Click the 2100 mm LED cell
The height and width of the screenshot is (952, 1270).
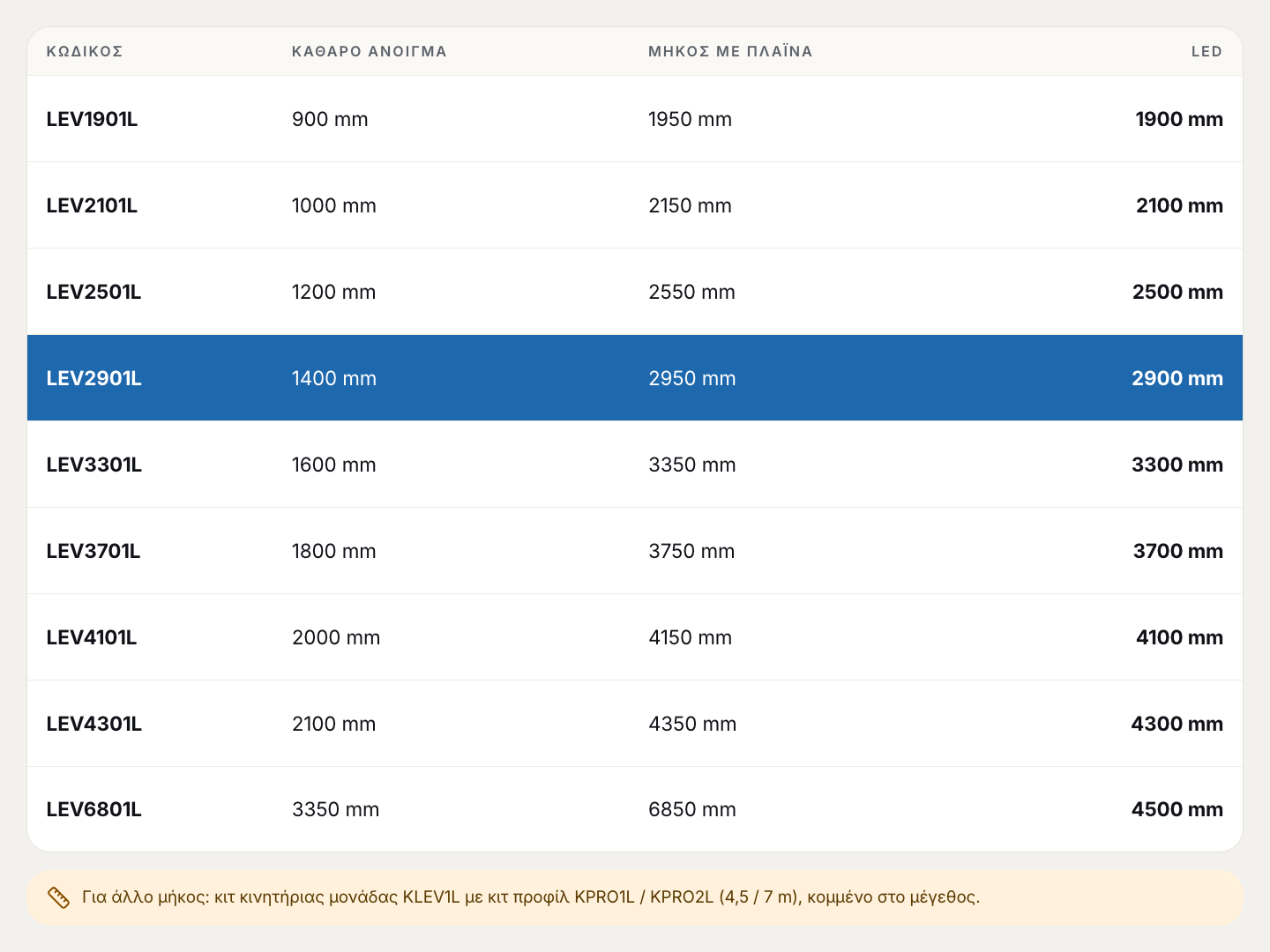pos(1179,205)
